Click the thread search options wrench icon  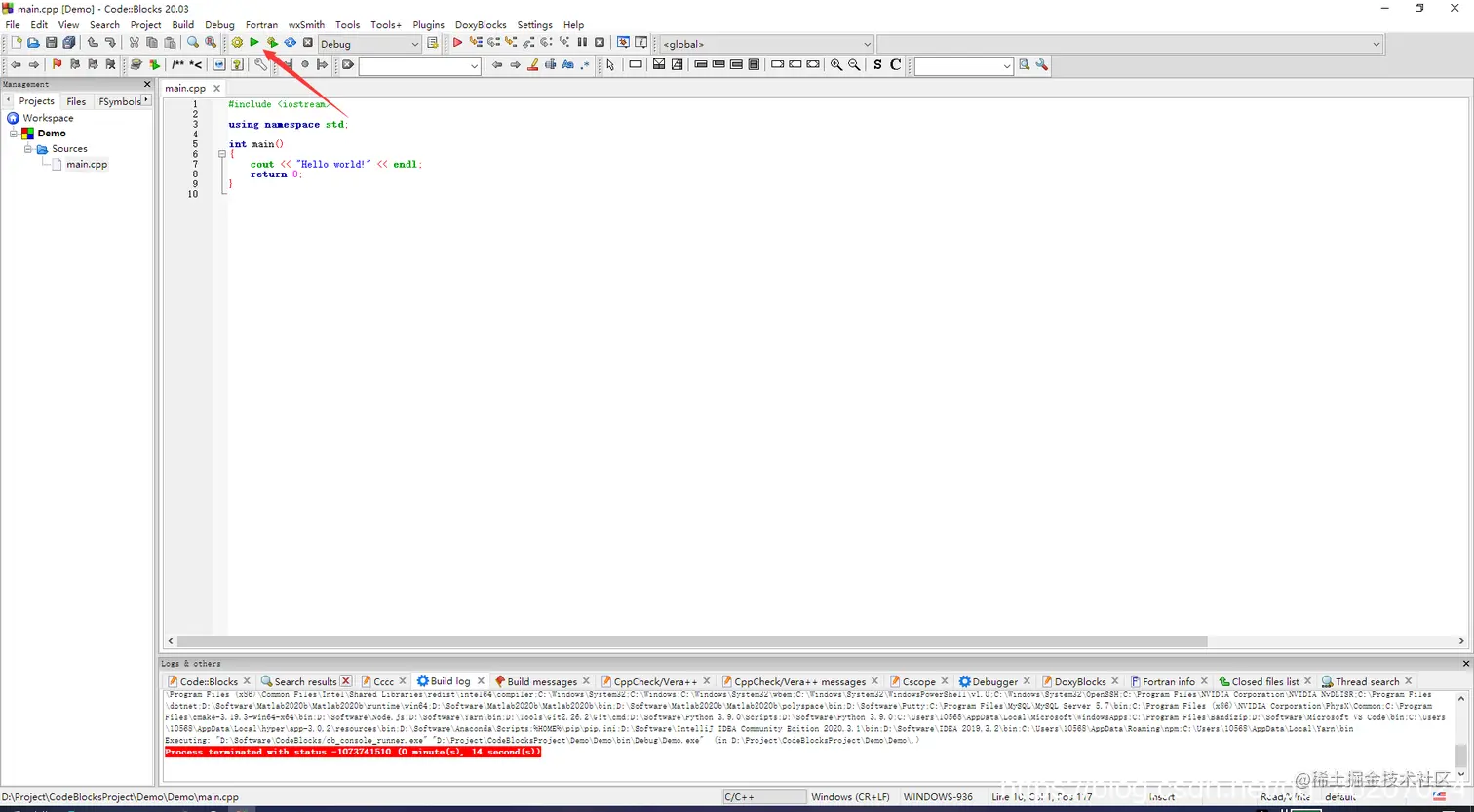coord(1042,65)
